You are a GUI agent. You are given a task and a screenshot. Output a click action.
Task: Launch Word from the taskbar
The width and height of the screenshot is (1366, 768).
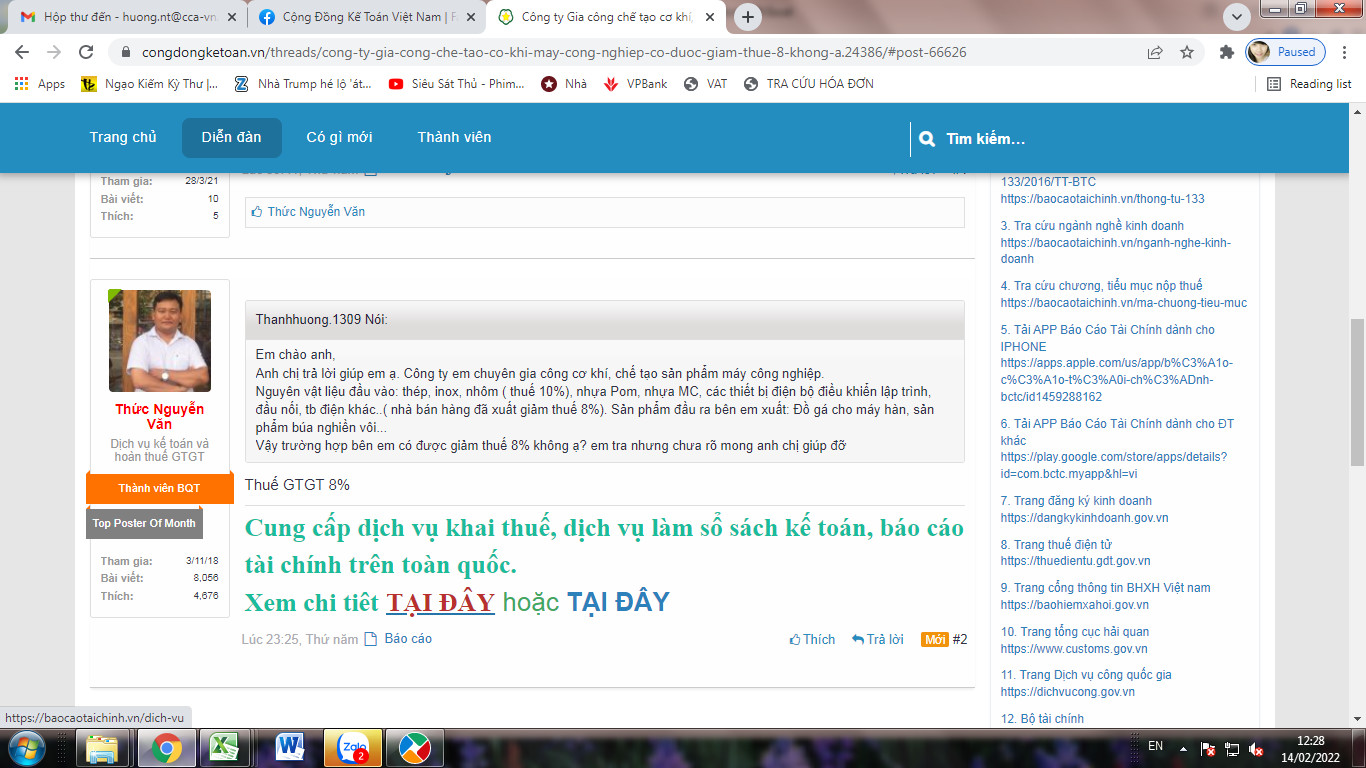(x=291, y=747)
